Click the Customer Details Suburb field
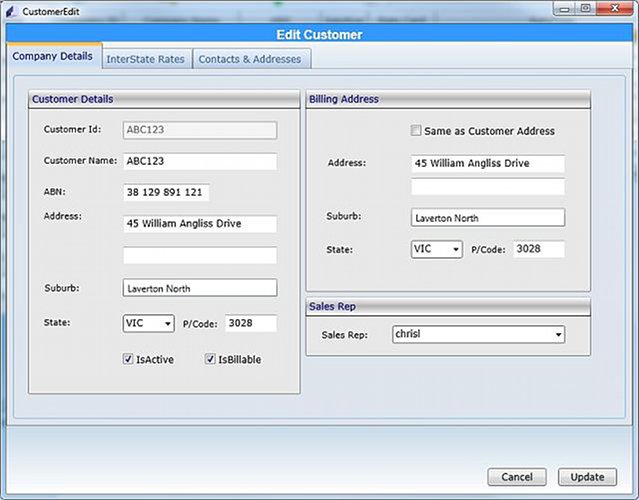Viewport: 639px width, 500px height. [x=200, y=288]
